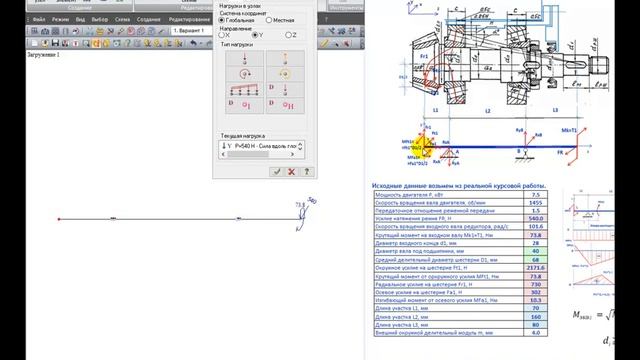This screenshot has height=360, width=640.
Task: Click the table cell with value 302
Action: click(x=536, y=292)
